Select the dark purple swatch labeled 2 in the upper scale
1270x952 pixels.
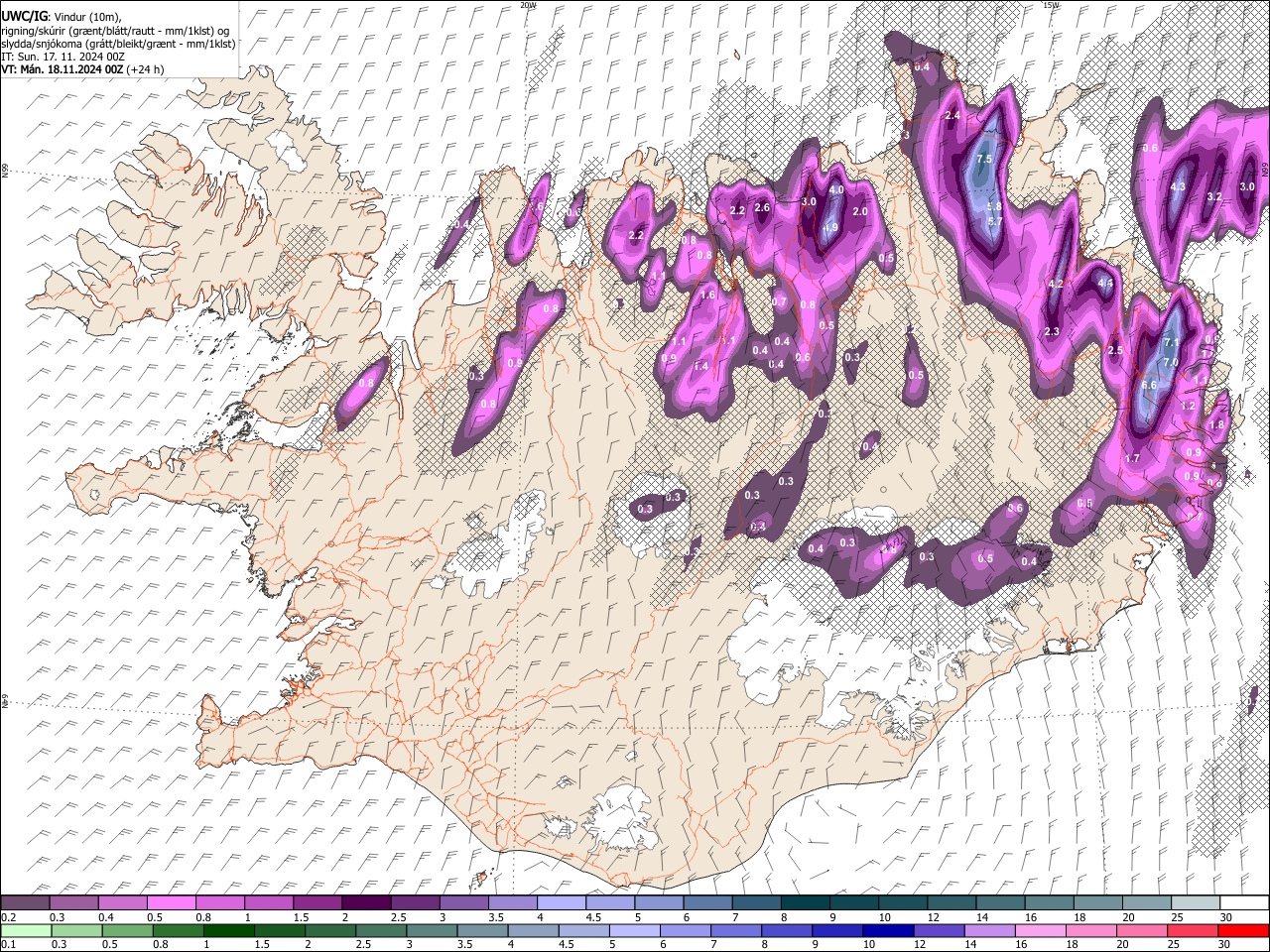366,902
